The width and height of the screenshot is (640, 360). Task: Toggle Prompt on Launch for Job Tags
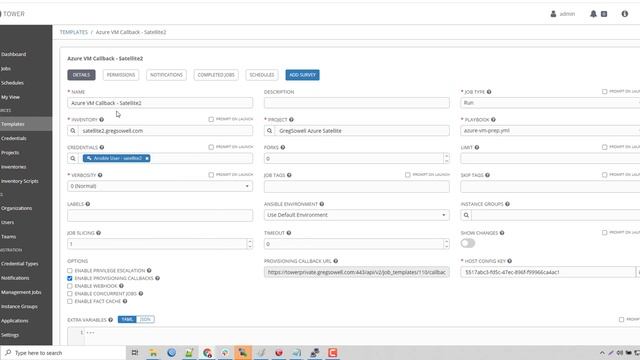tap(408, 175)
